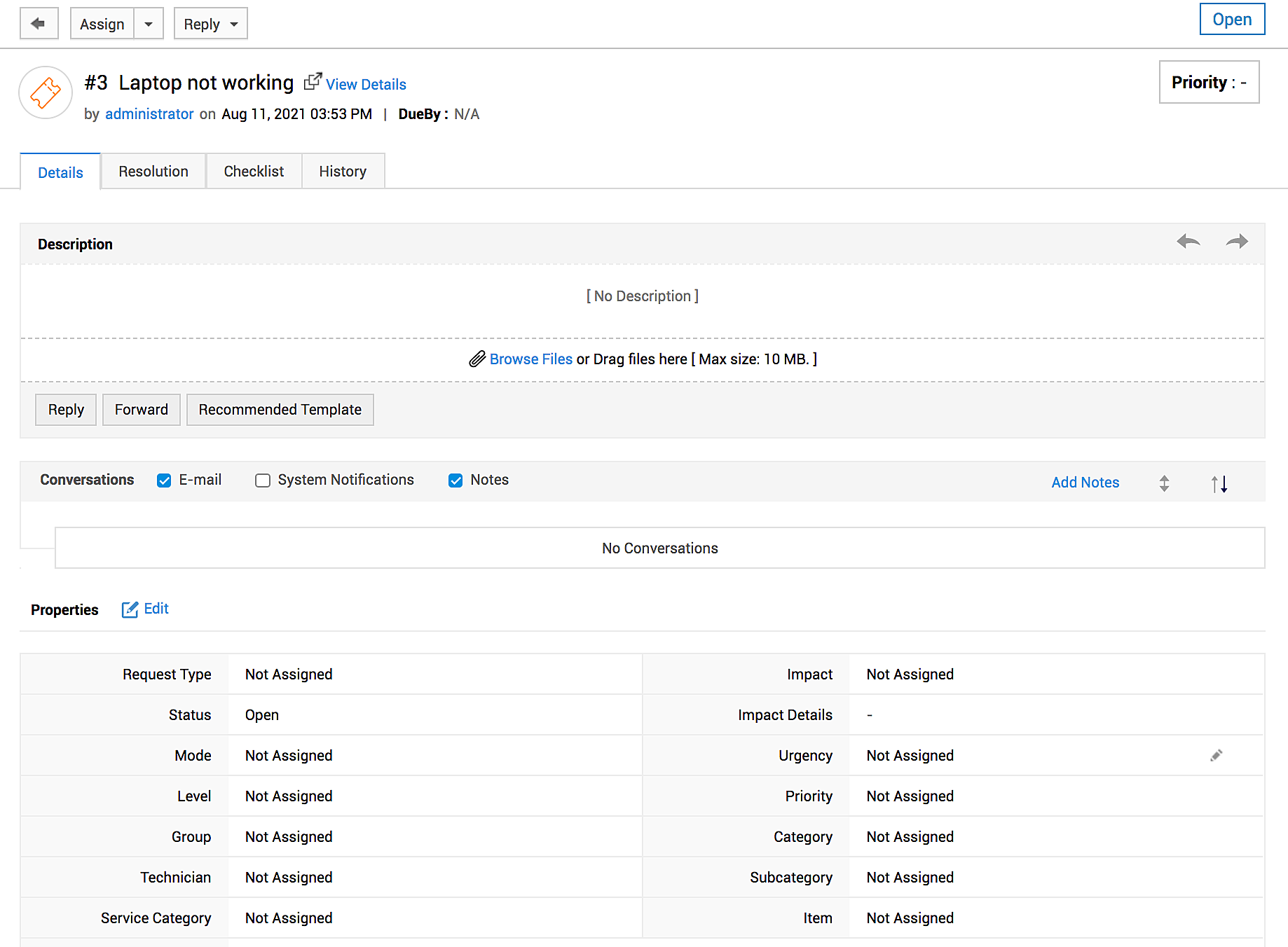Image resolution: width=1288 pixels, height=947 pixels.
Task: Click the Assign button
Action: [x=102, y=24]
